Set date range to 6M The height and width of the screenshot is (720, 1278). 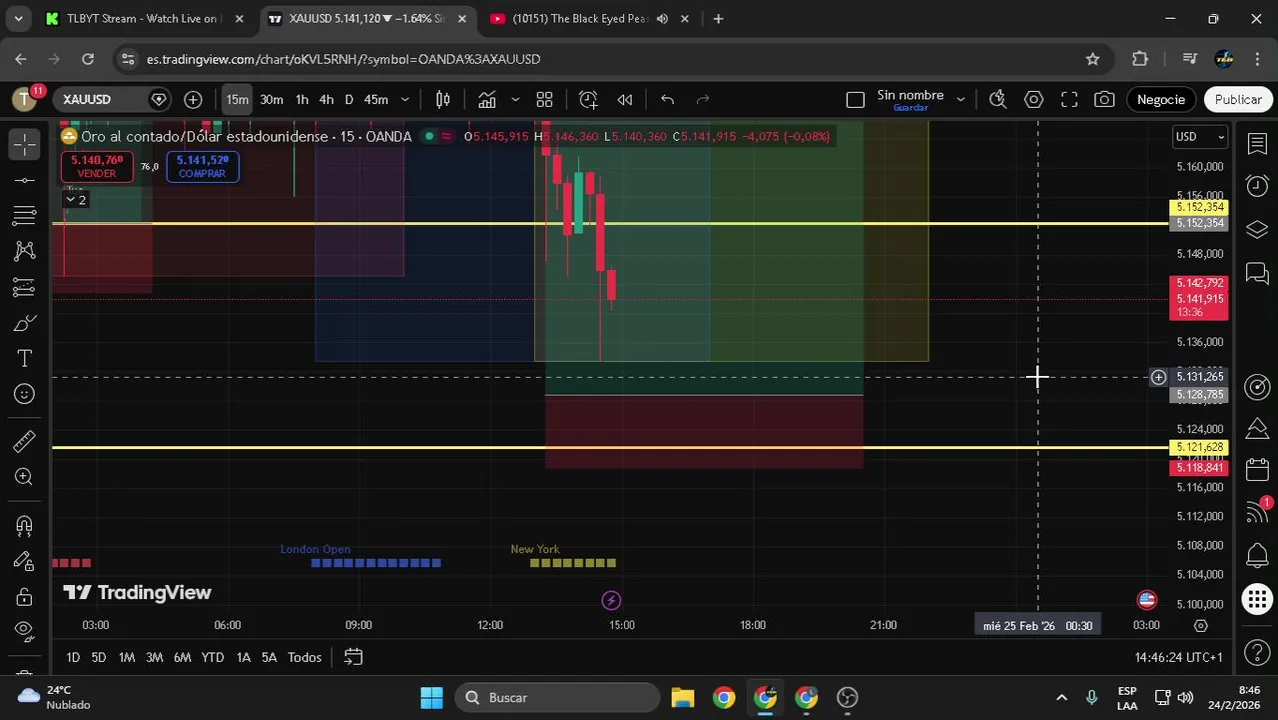tap(182, 657)
